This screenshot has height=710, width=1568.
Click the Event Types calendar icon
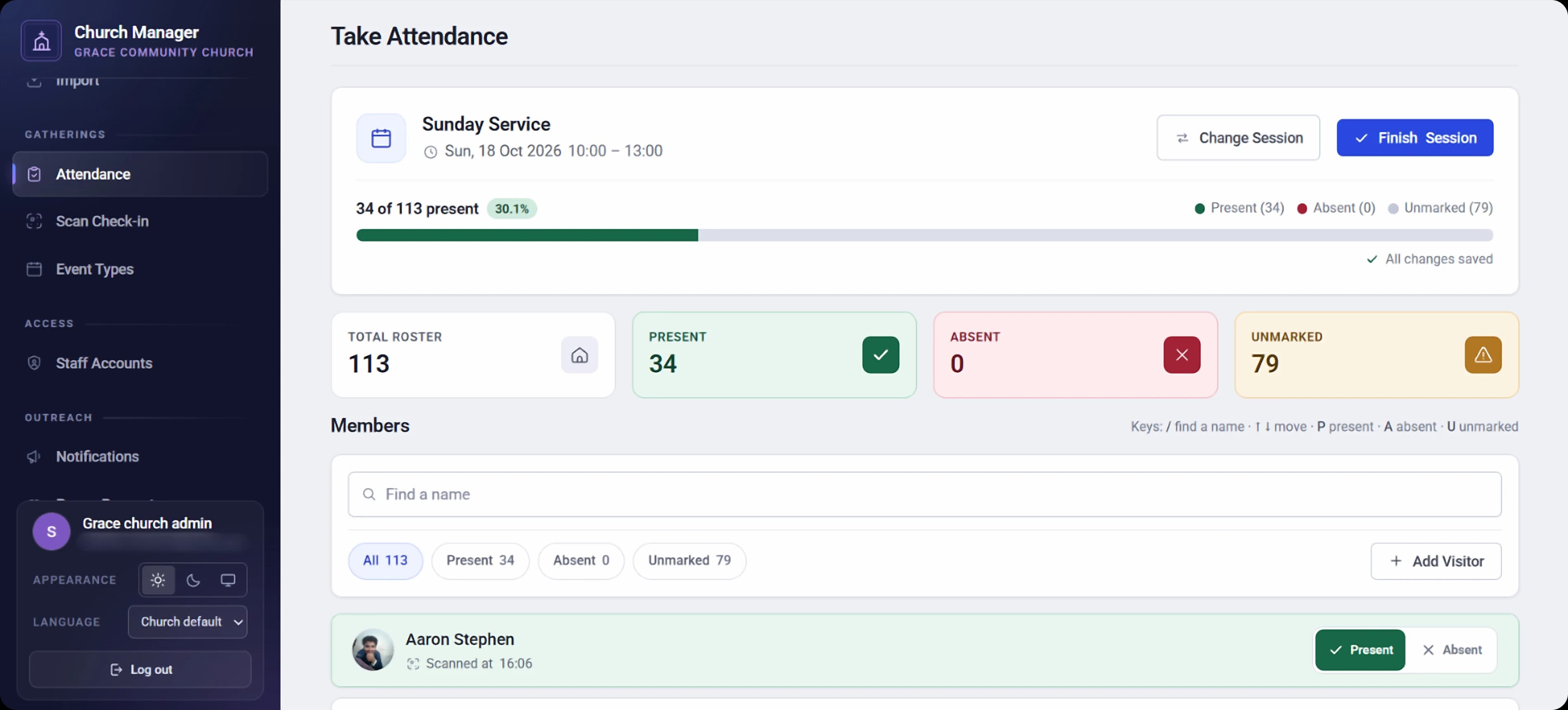point(34,269)
